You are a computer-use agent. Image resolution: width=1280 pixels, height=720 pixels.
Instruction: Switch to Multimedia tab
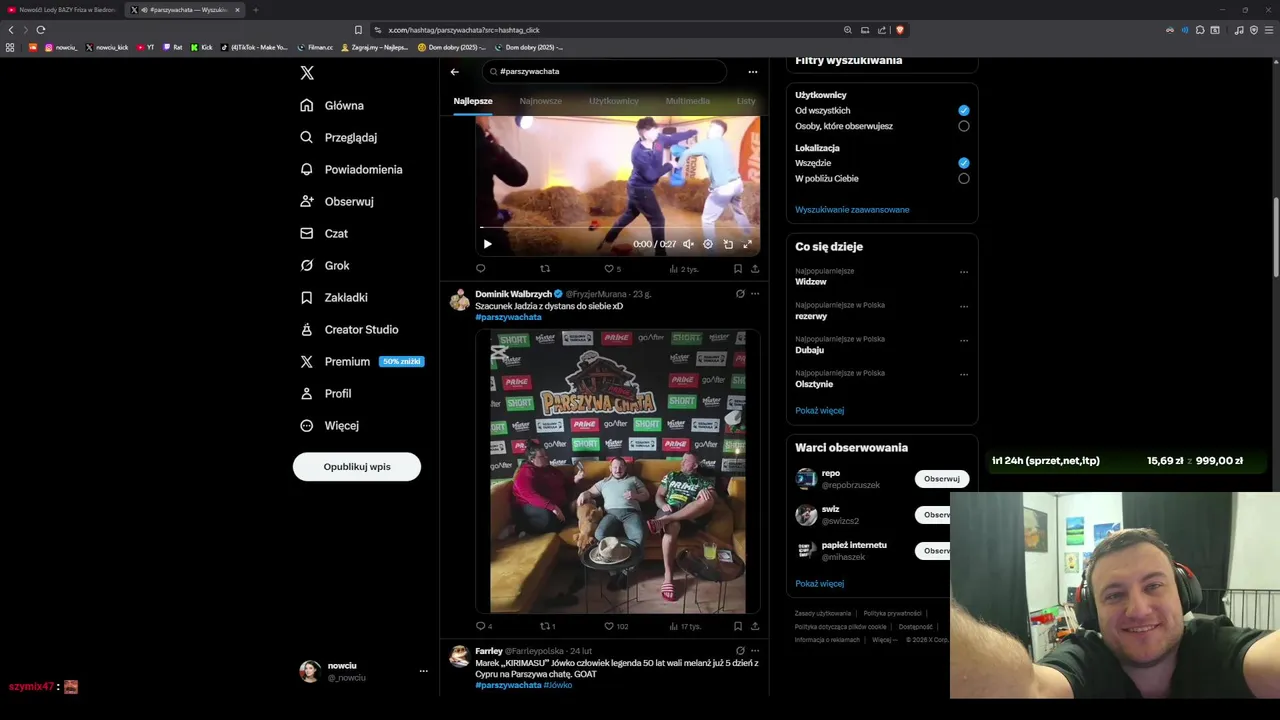[688, 101]
